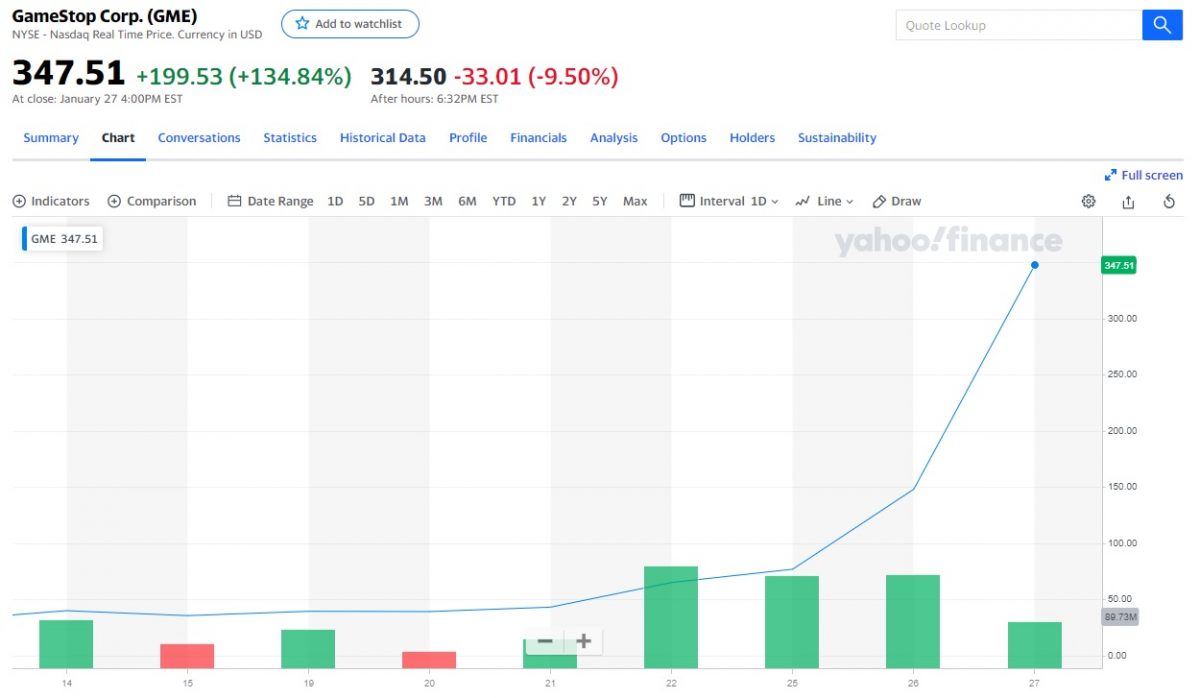
Task: Open Full screen chart view
Action: tap(1143, 175)
